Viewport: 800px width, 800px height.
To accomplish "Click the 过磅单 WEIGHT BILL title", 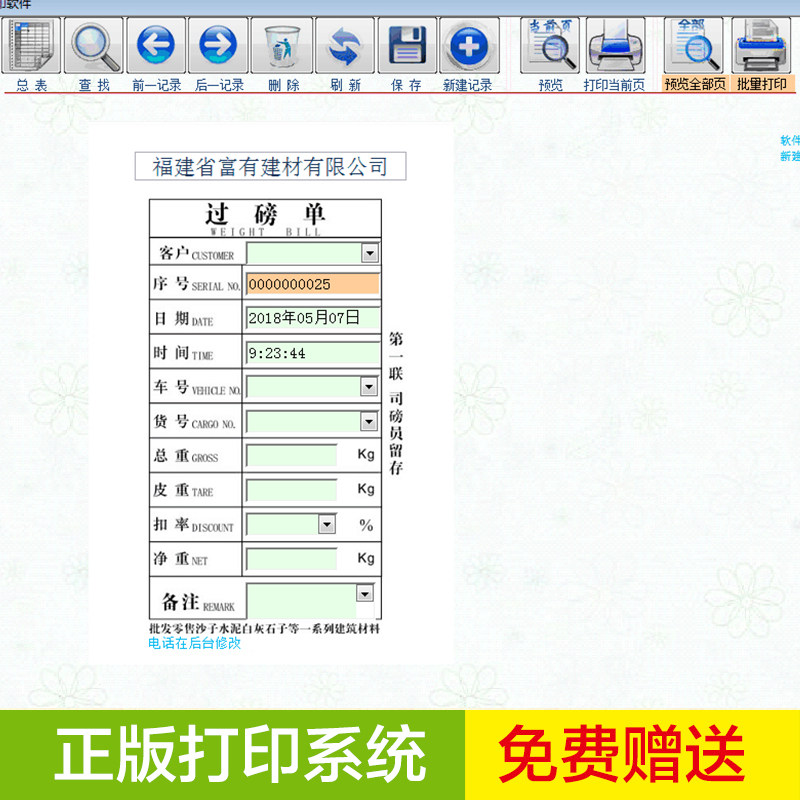I will click(265, 219).
